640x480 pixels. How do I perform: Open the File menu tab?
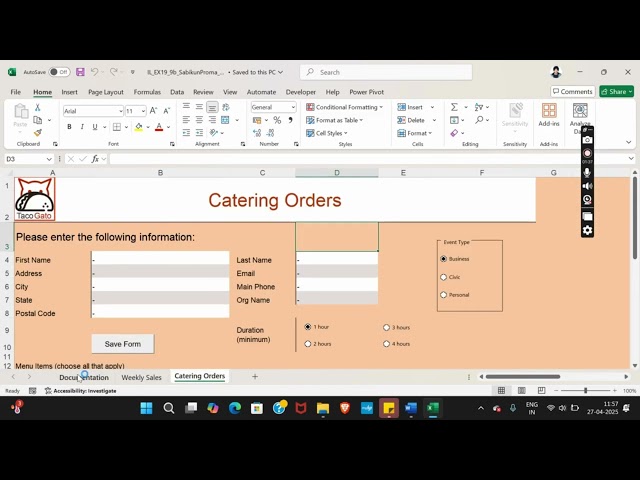[x=16, y=92]
